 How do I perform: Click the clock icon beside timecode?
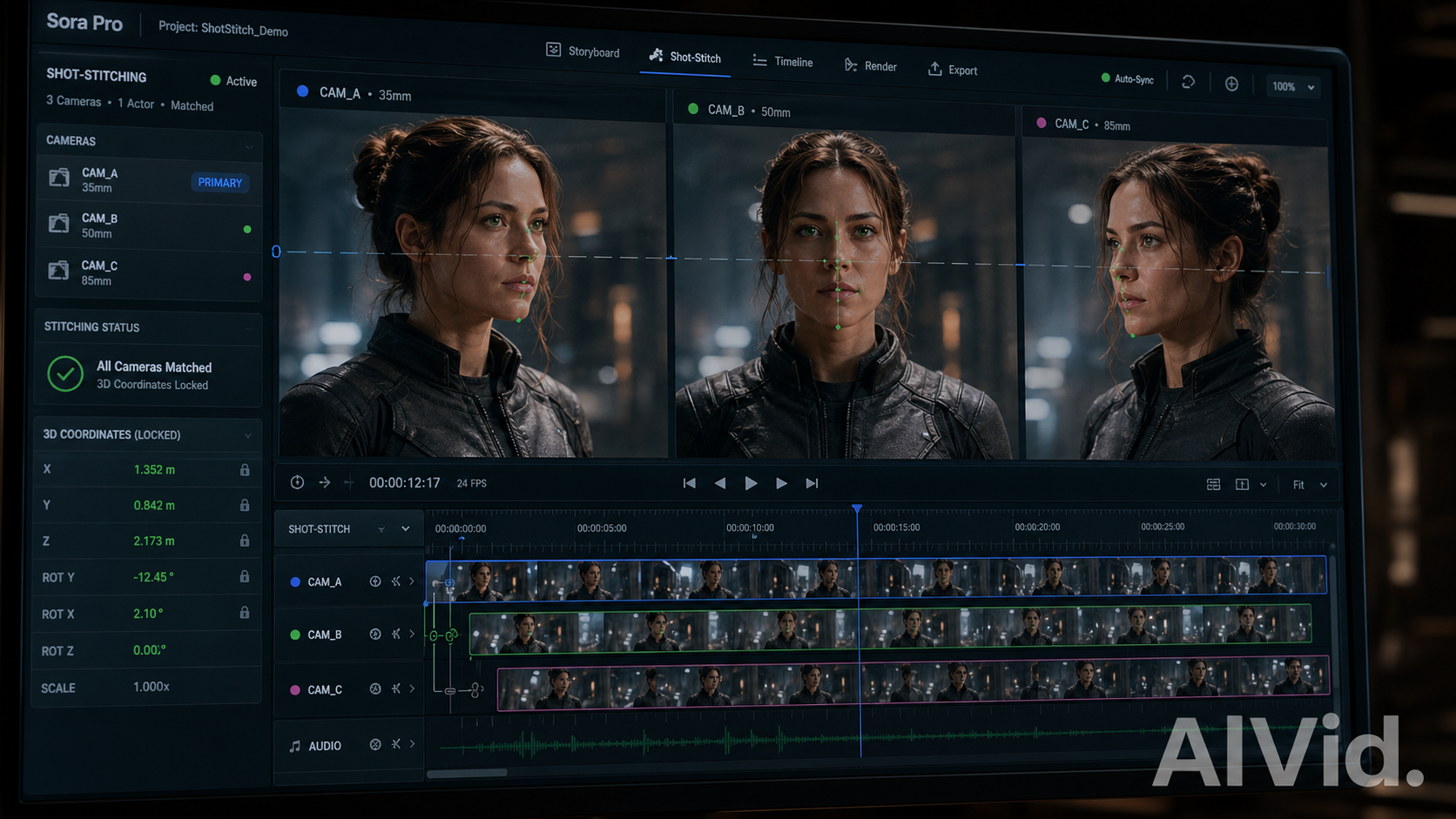[x=297, y=482]
